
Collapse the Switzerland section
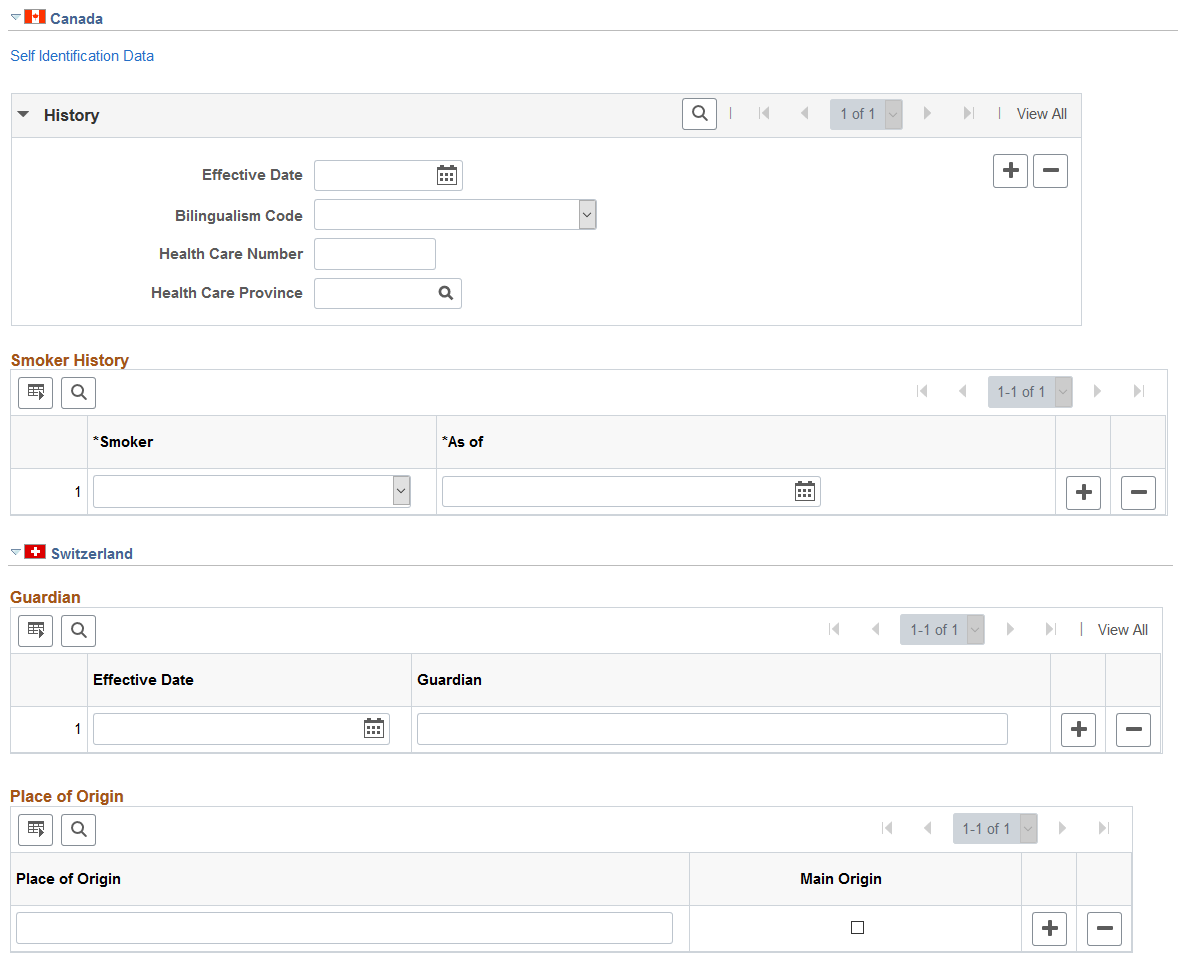click(15, 552)
